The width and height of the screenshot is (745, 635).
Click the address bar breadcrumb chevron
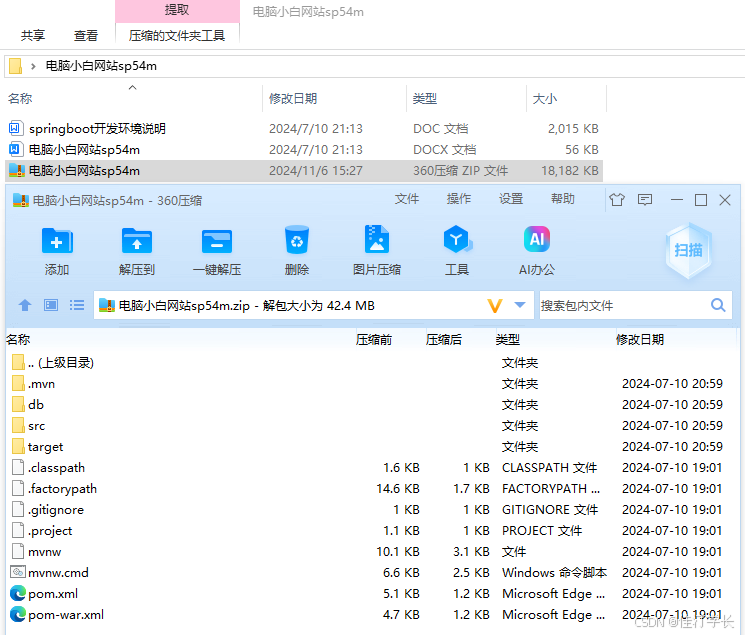[x=33, y=66]
